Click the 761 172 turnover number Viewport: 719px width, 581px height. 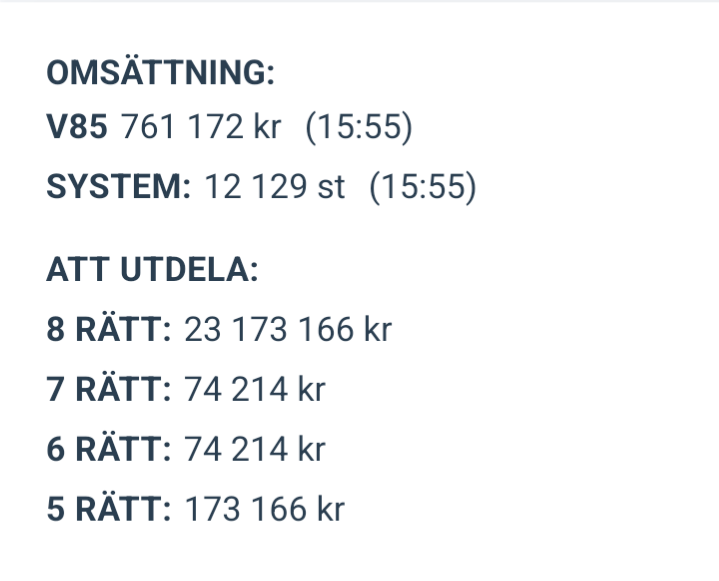pyautogui.click(x=182, y=129)
